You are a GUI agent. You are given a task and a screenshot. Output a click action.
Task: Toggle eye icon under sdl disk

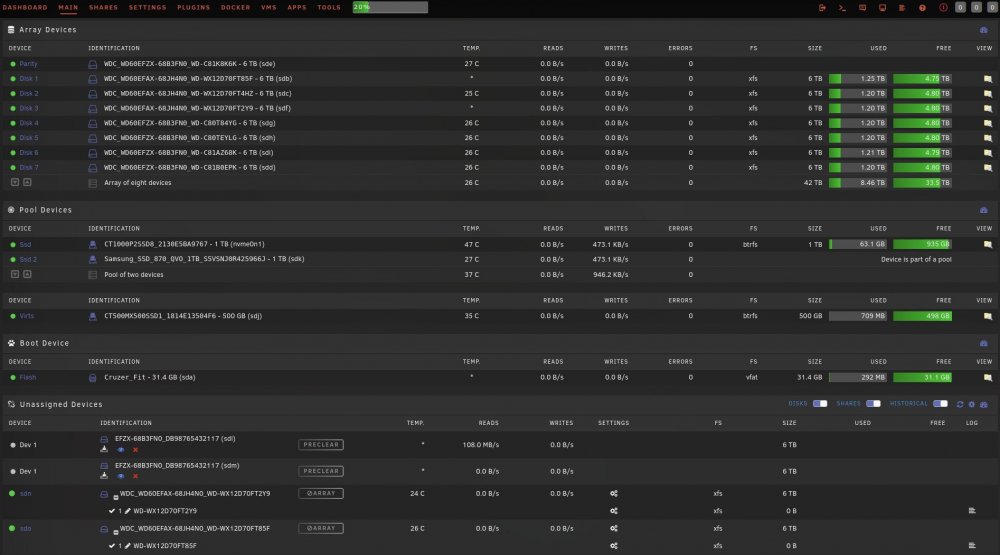pyautogui.click(x=121, y=450)
